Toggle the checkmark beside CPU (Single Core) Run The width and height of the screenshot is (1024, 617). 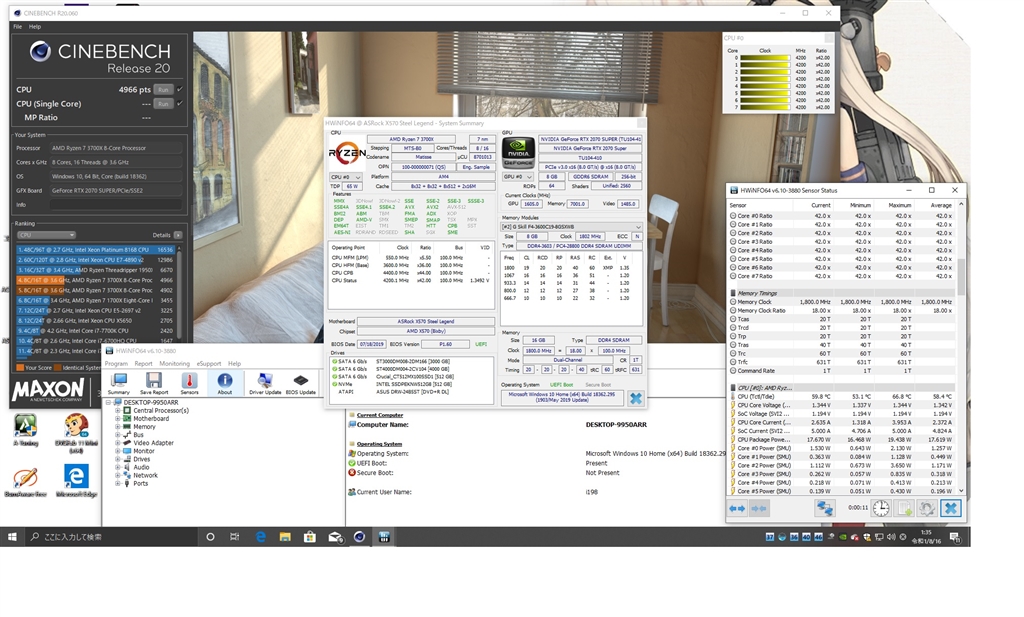point(180,103)
